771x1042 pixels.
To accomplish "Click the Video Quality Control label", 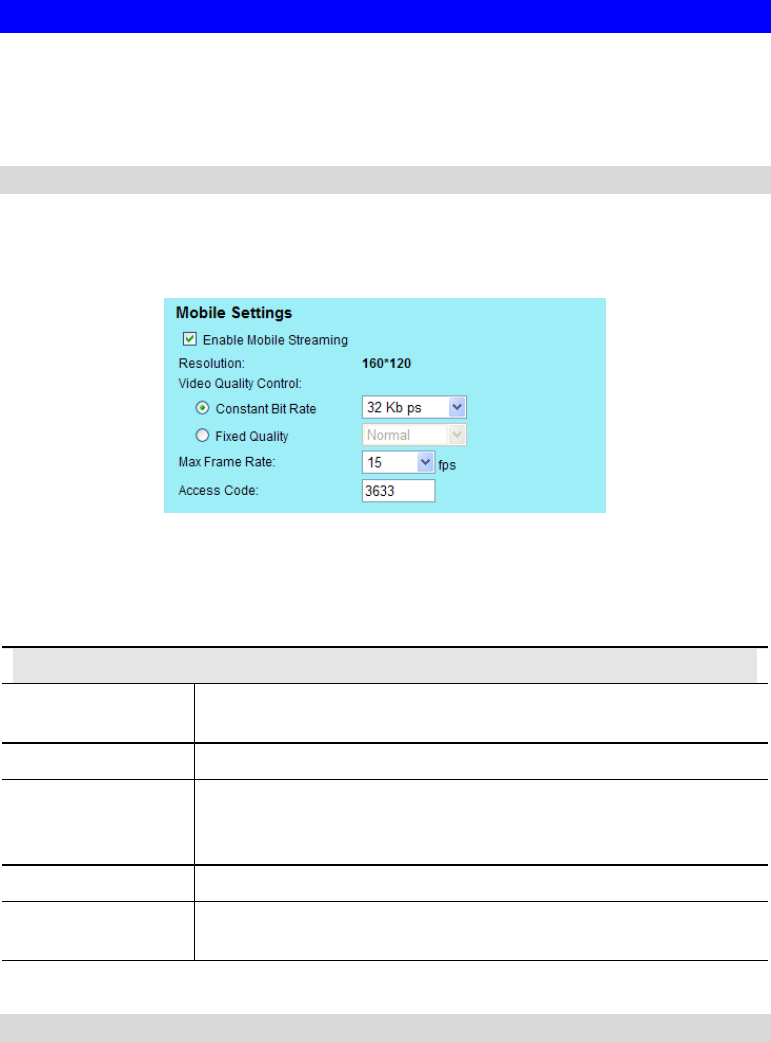I will tap(240, 383).
